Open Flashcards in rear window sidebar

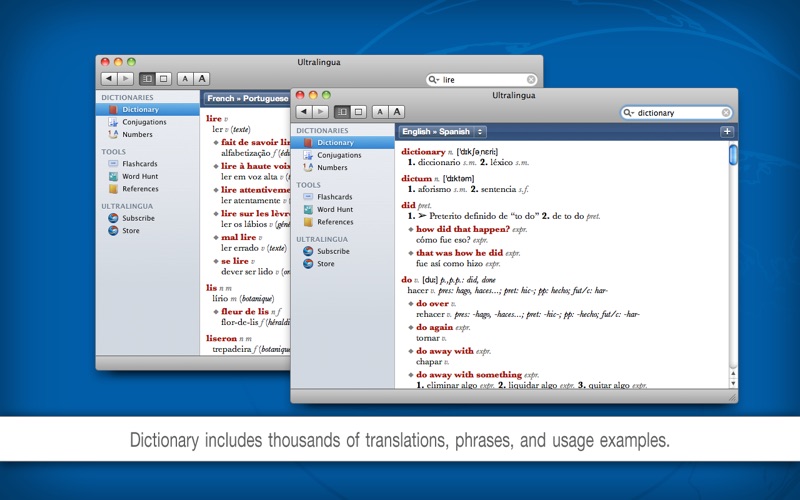click(147, 164)
